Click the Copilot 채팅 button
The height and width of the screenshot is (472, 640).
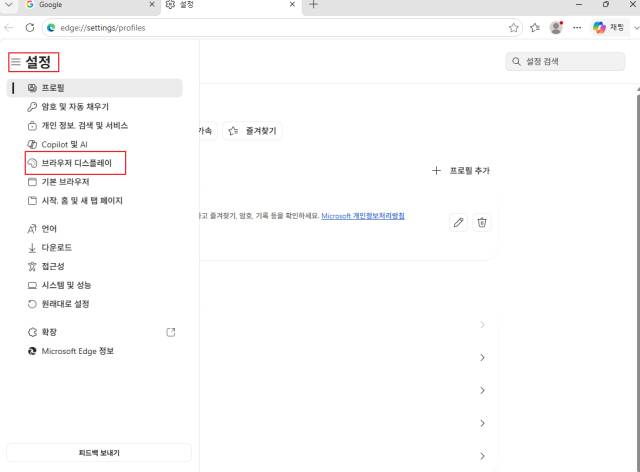(609, 28)
